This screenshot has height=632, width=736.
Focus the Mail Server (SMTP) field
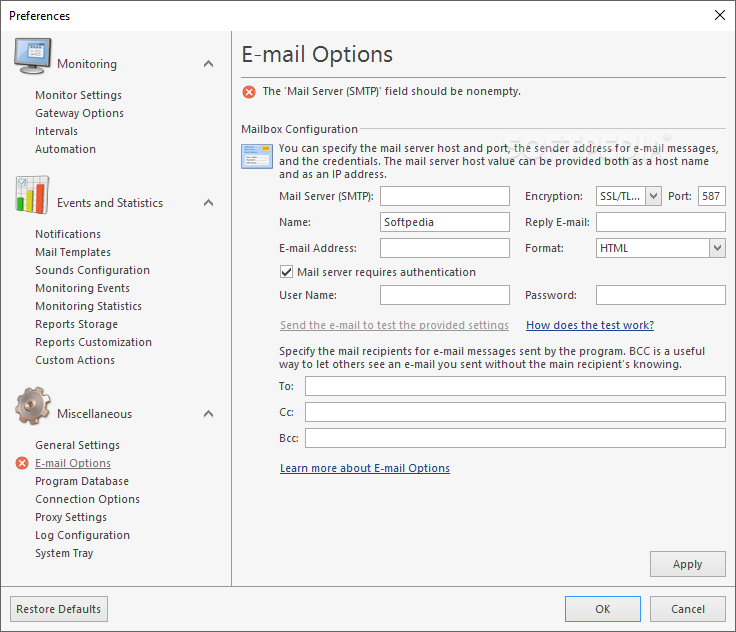[445, 196]
